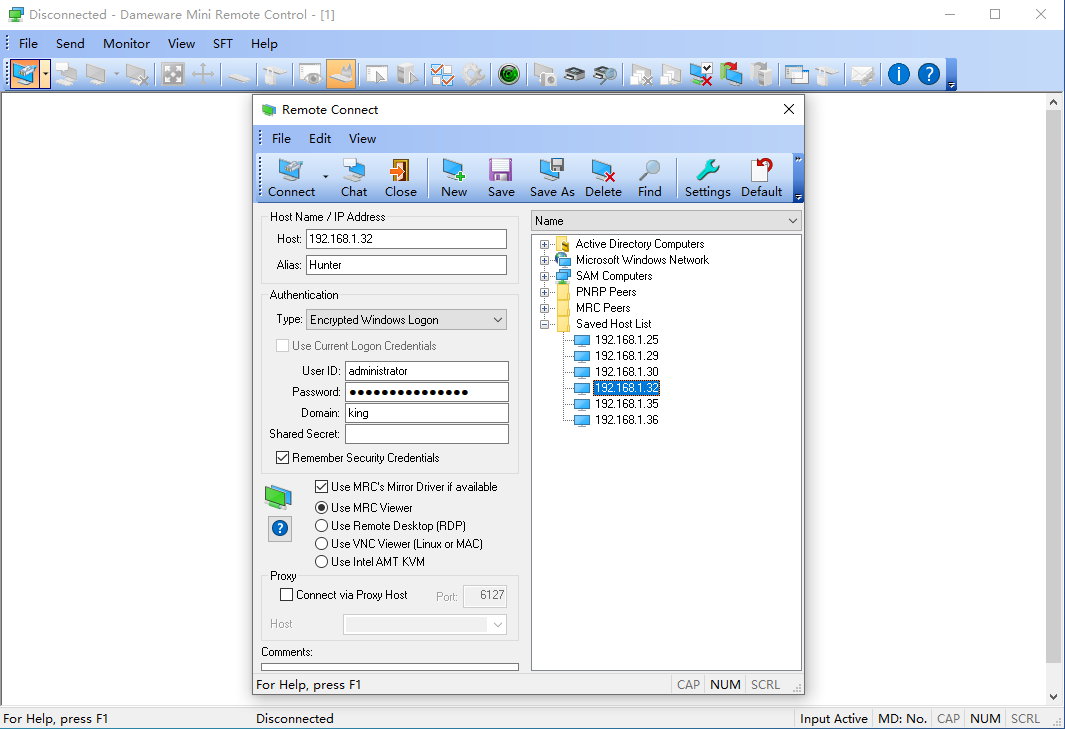Click the User ID field

click(427, 371)
